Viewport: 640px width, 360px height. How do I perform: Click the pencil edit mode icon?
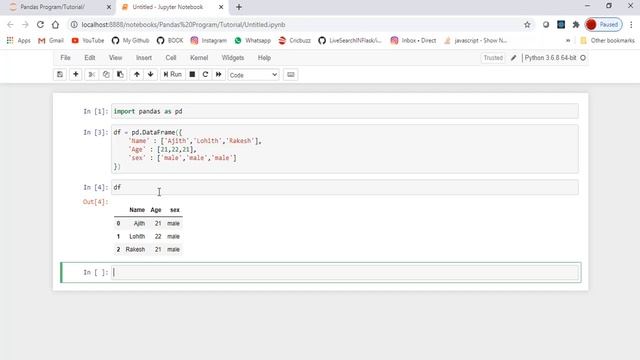pyautogui.click(x=513, y=58)
